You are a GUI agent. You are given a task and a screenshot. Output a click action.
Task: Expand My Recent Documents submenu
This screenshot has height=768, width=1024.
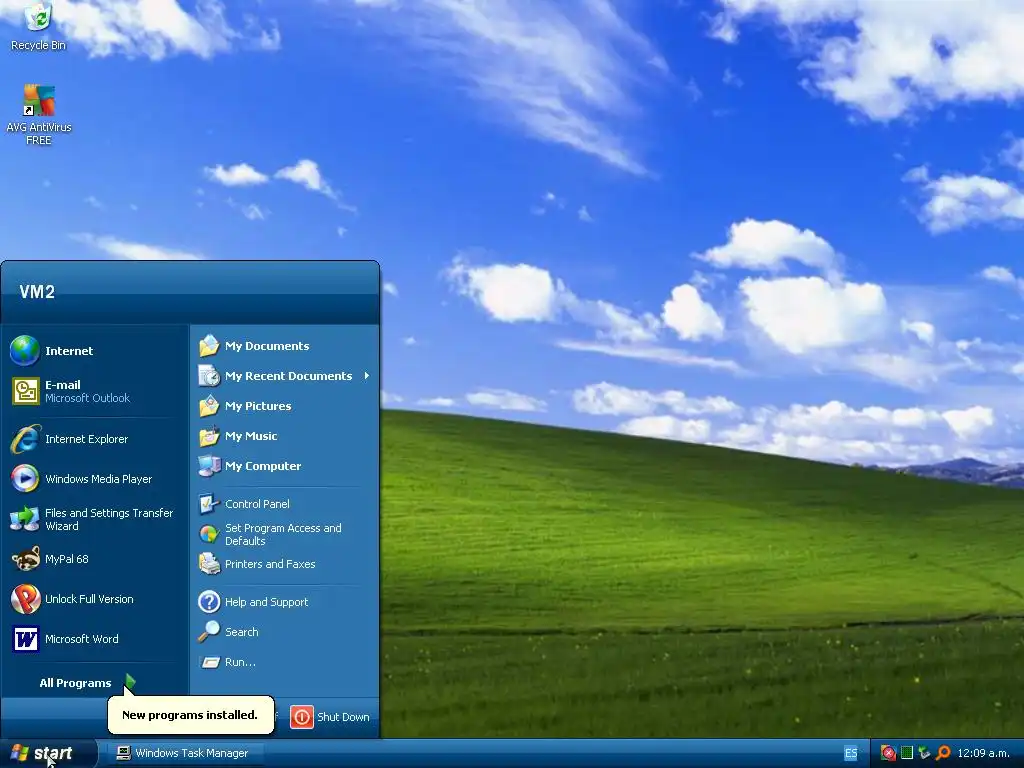[x=284, y=376]
